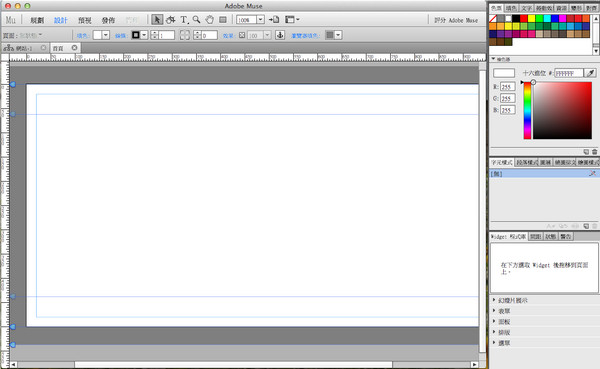Image resolution: width=600 pixels, height=369 pixels.
Task: Toggle the corner radius options icon
Action: [185, 35]
